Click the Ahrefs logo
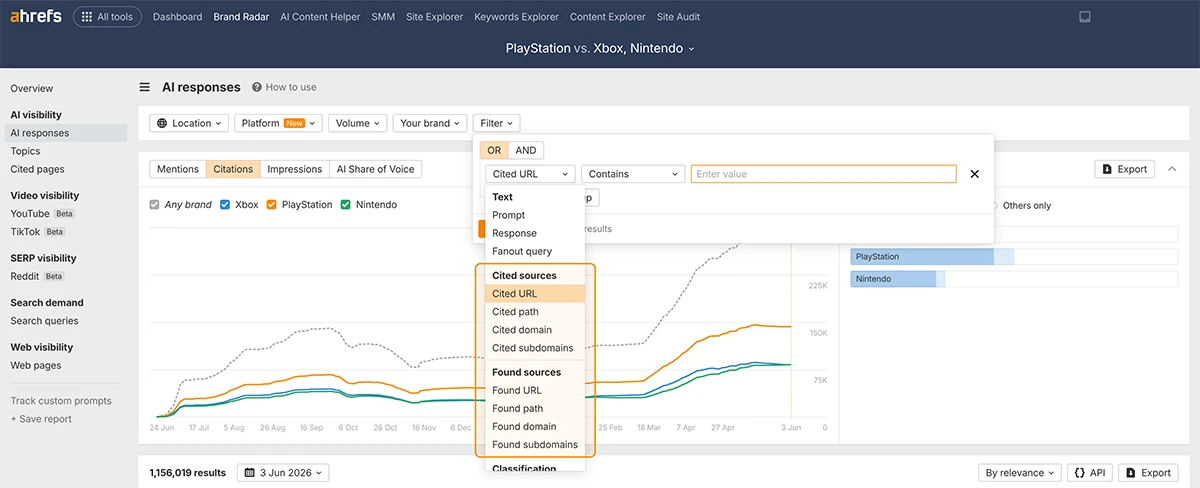The width and height of the screenshot is (1200, 488). click(x=34, y=17)
